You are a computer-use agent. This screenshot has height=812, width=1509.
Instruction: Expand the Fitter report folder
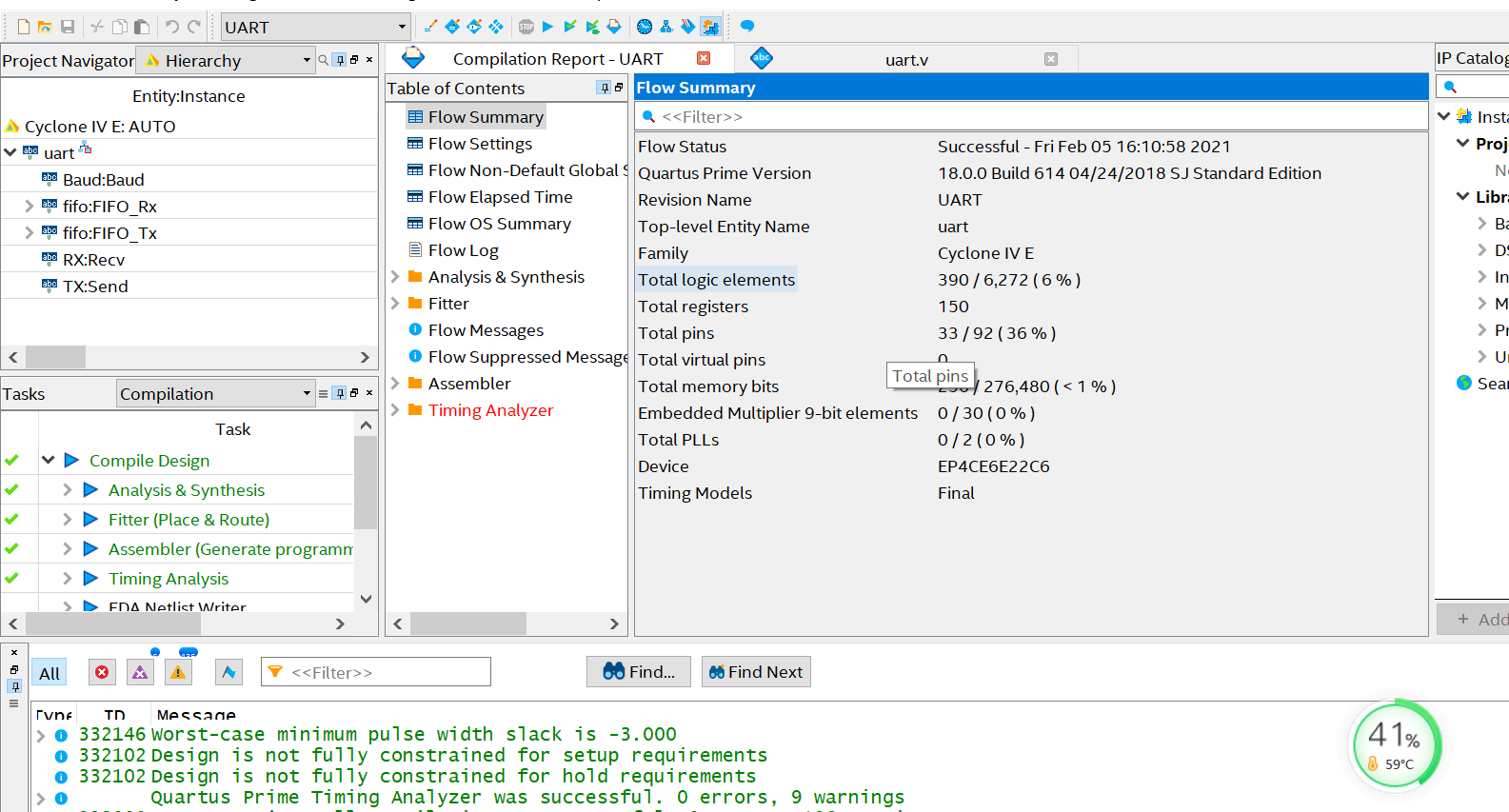(x=395, y=304)
